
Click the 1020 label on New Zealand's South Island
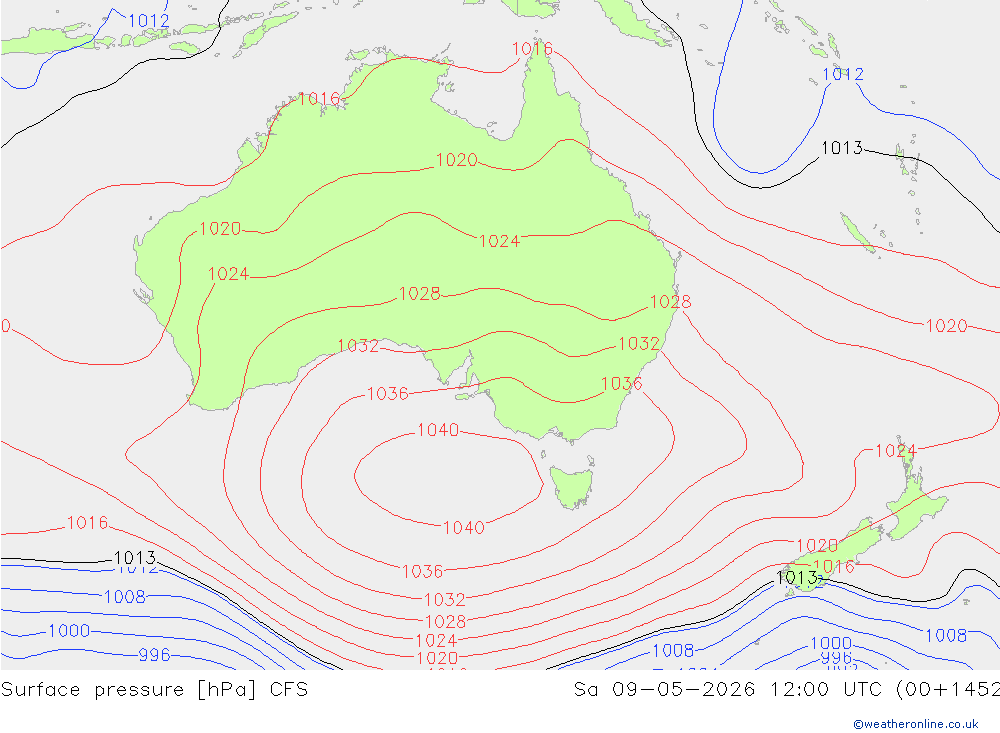coord(817,545)
